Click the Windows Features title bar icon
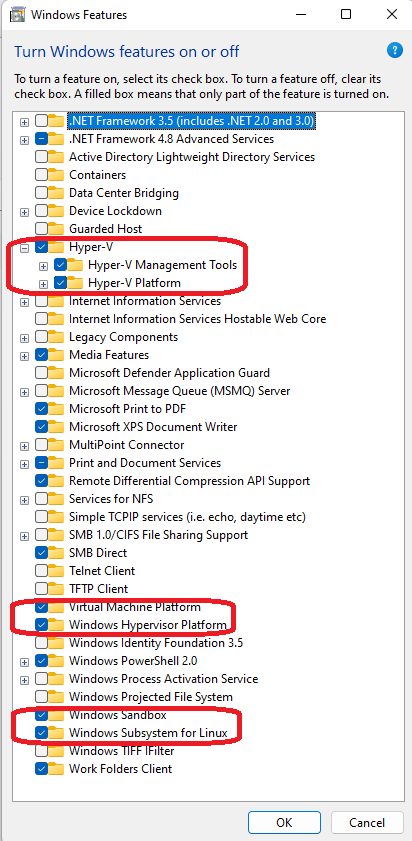Image resolution: width=412 pixels, height=841 pixels. (x=18, y=14)
